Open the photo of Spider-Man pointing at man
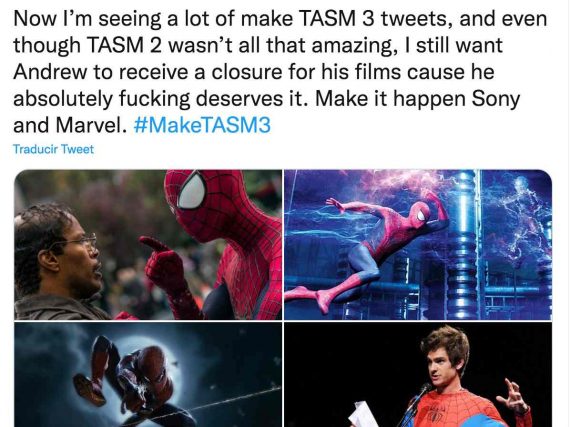The image size is (570, 427). point(148,245)
